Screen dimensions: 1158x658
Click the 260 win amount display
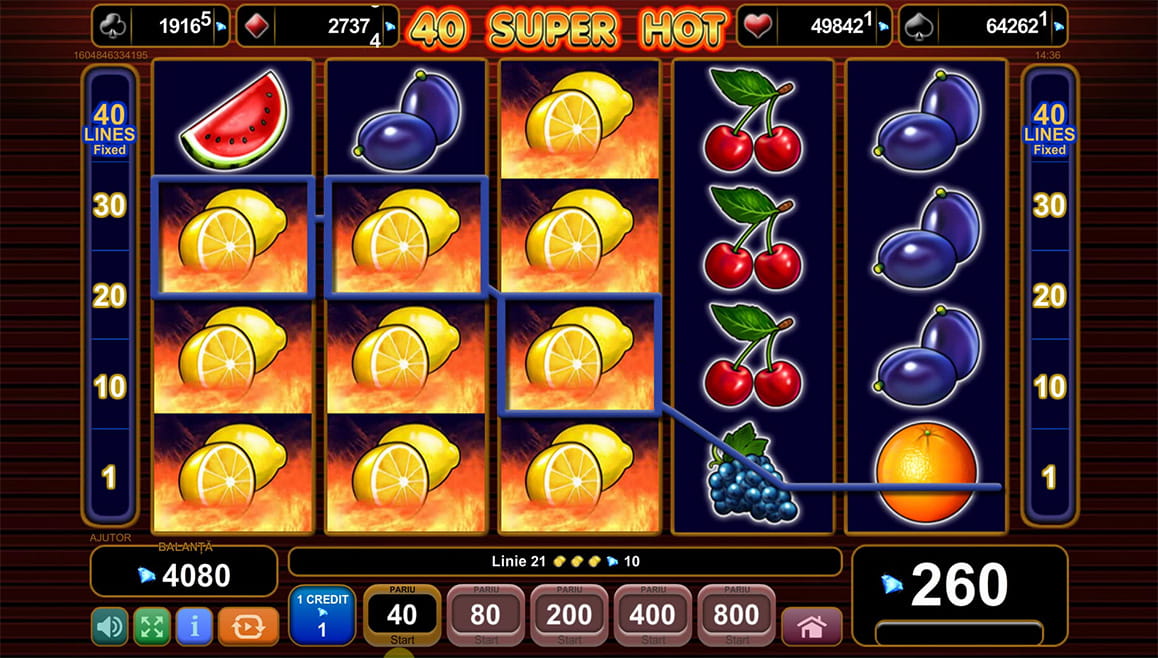pos(960,595)
